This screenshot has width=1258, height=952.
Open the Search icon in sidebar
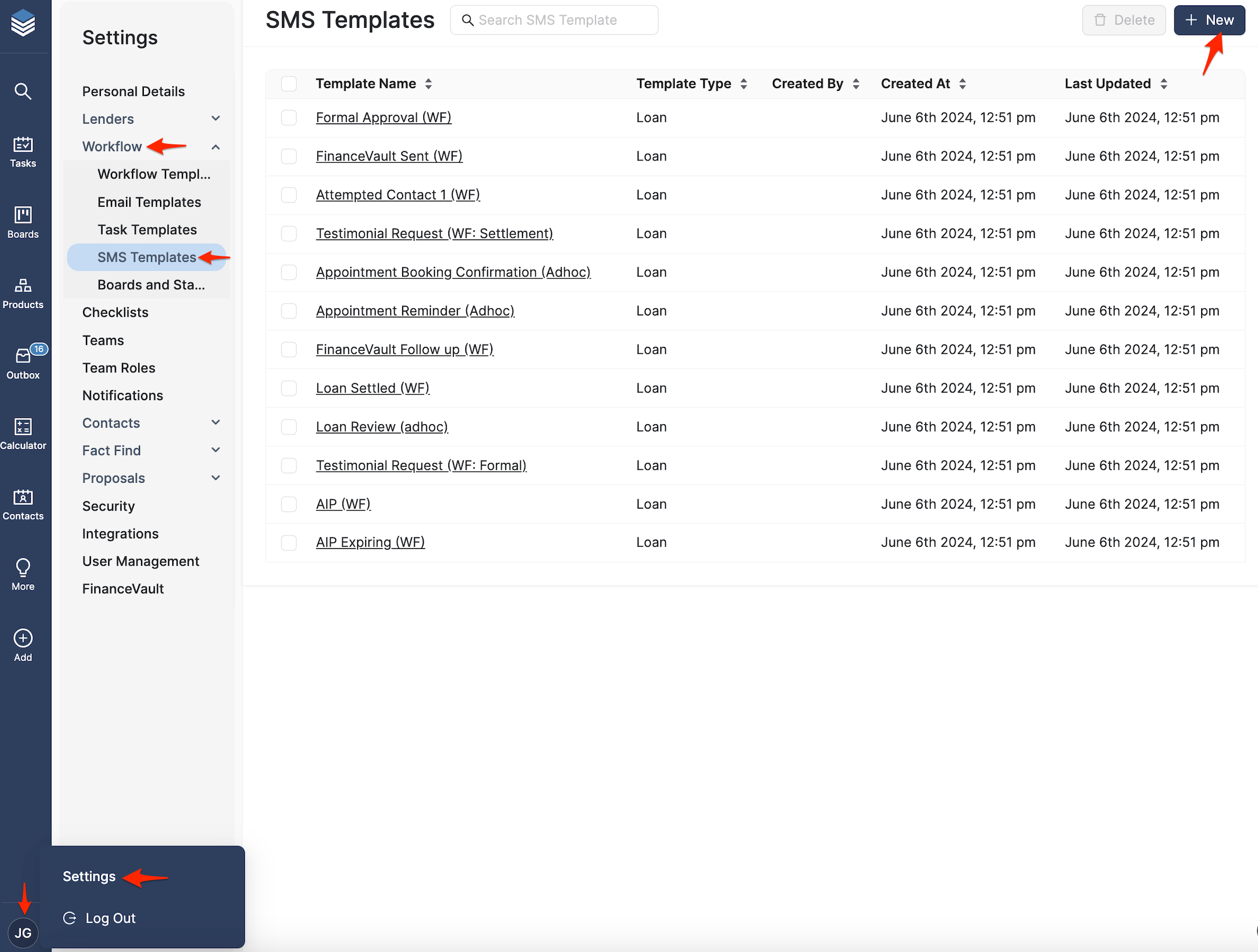point(23,91)
